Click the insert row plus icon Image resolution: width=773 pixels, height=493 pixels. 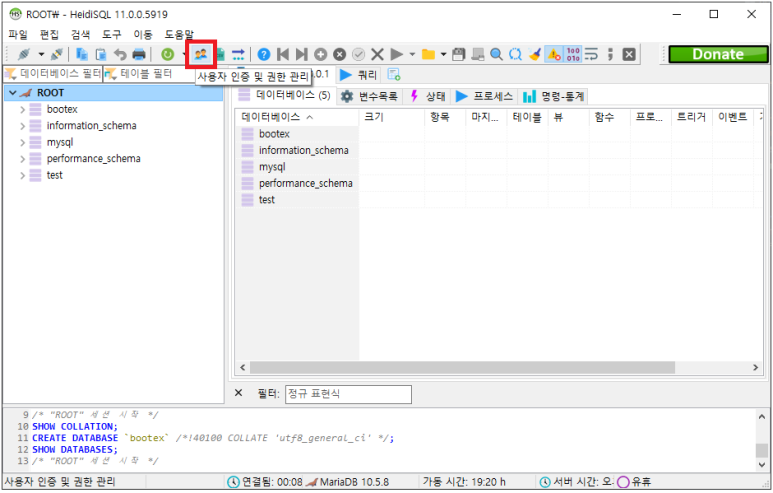tap(320, 54)
